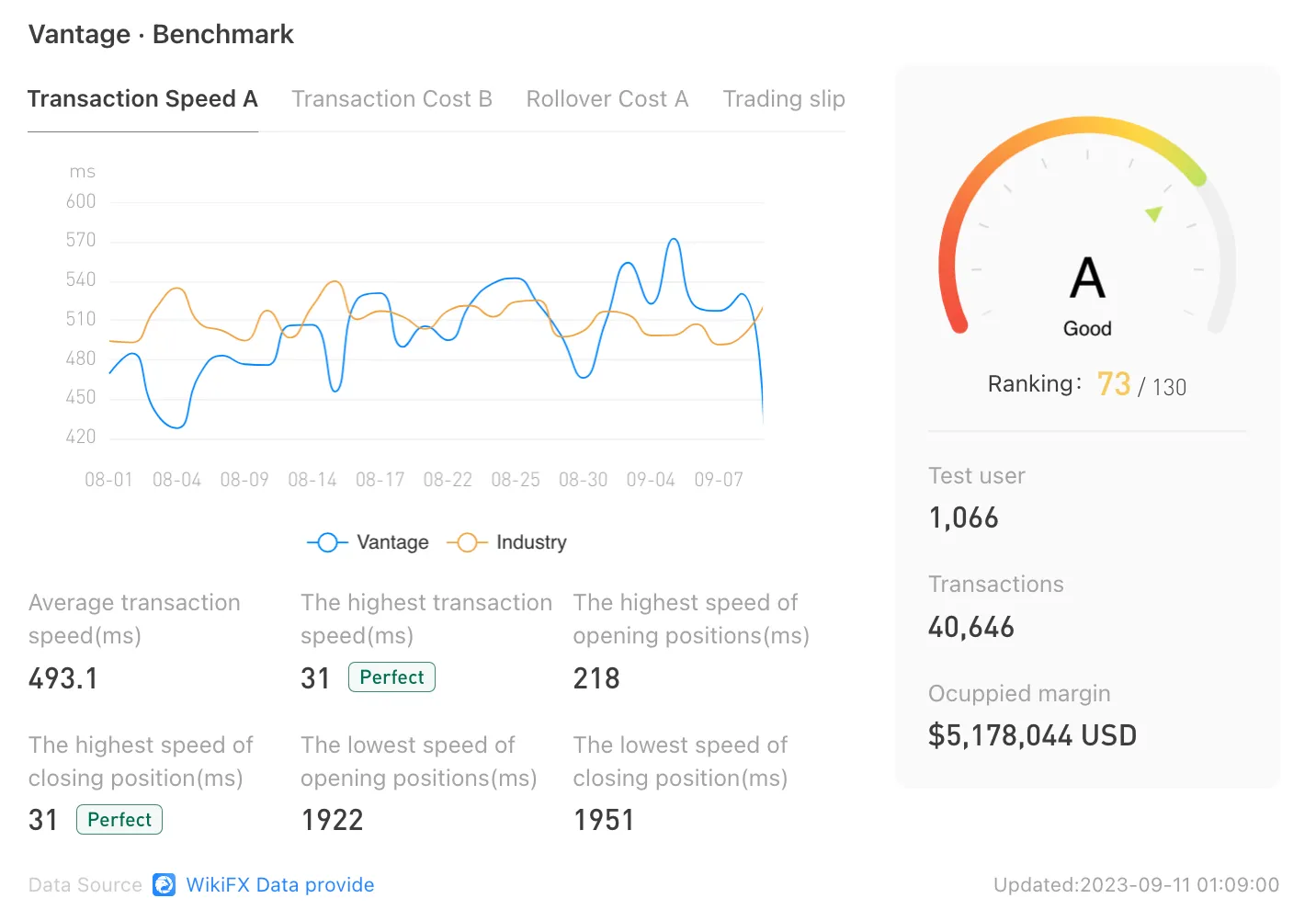The image size is (1316, 921).
Task: Click the Transactions count 40,646
Action: 971,627
